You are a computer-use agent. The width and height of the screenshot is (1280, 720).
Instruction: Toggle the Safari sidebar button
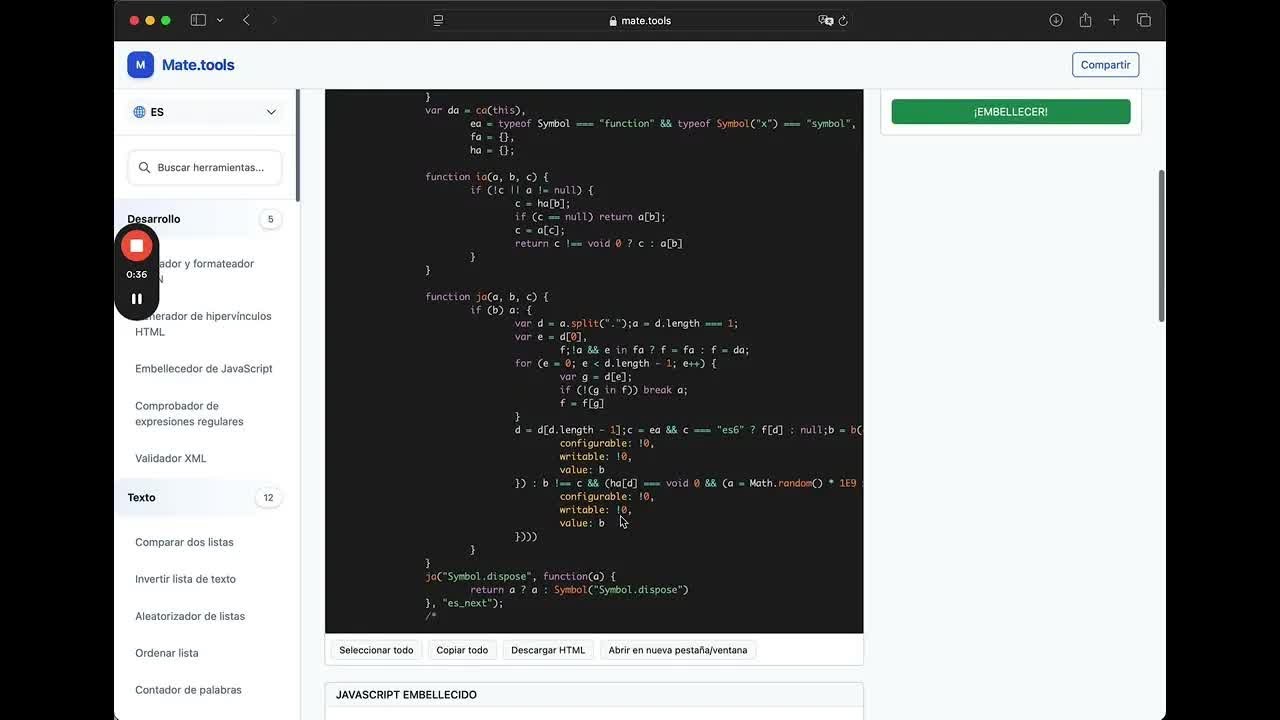(198, 20)
